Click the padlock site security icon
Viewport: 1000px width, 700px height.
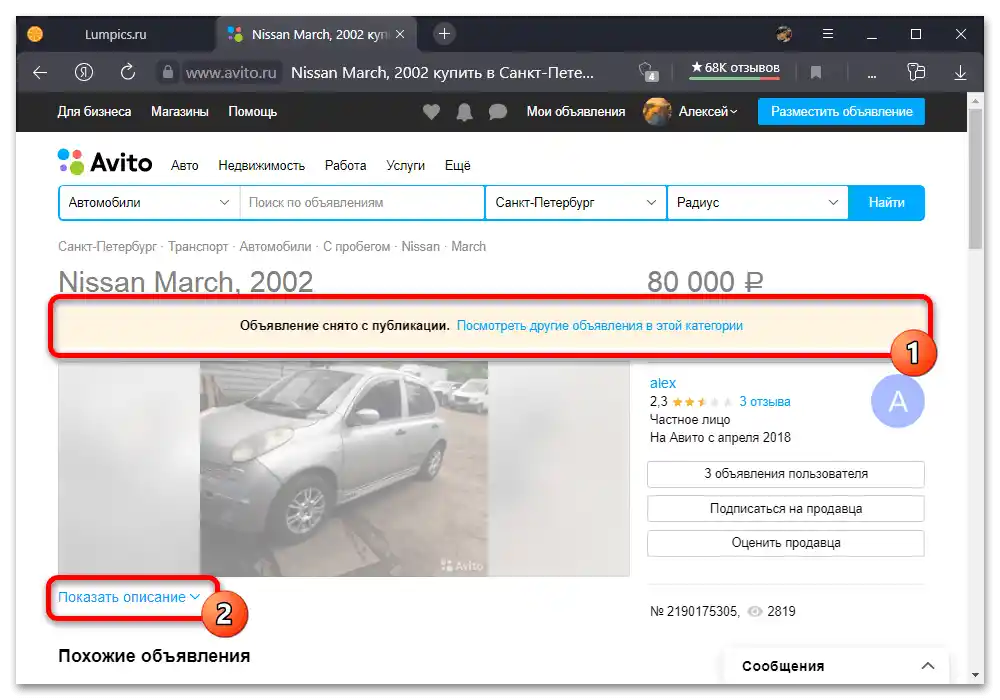168,72
